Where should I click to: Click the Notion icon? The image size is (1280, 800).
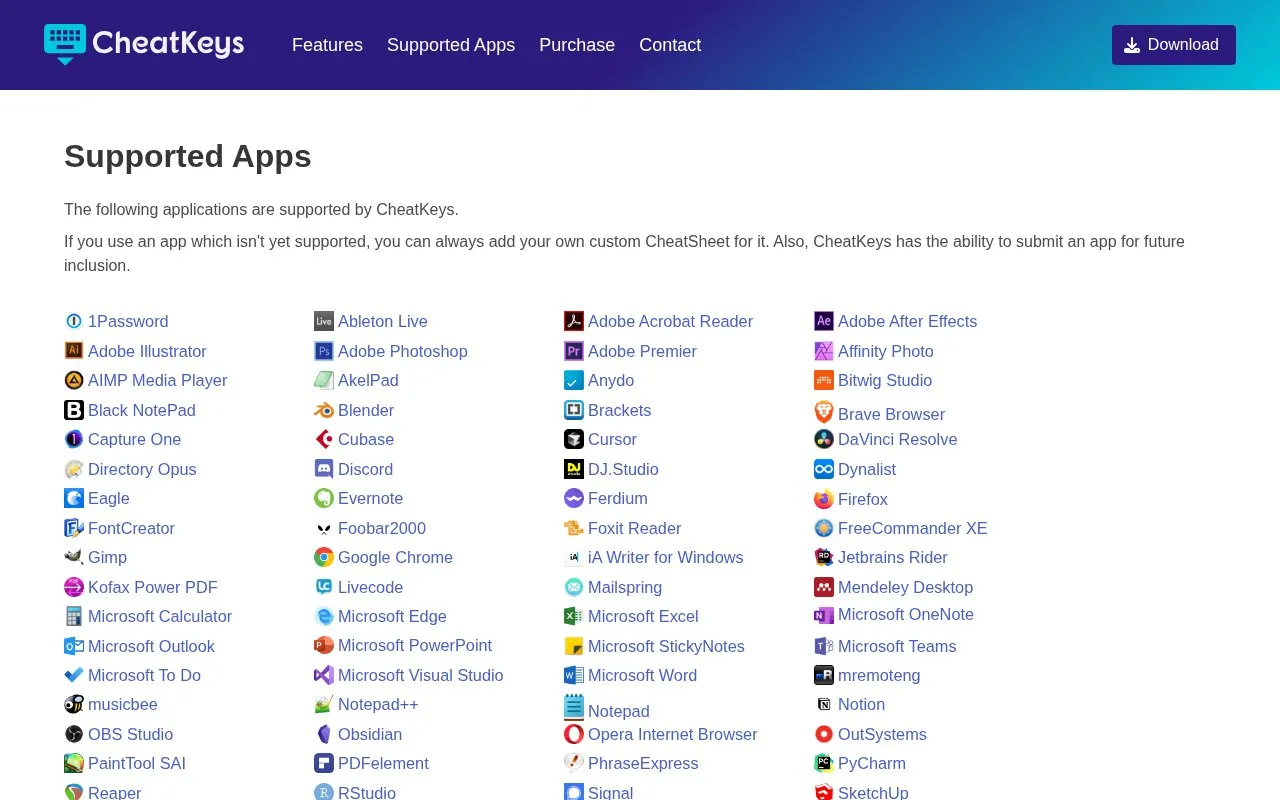tap(824, 704)
